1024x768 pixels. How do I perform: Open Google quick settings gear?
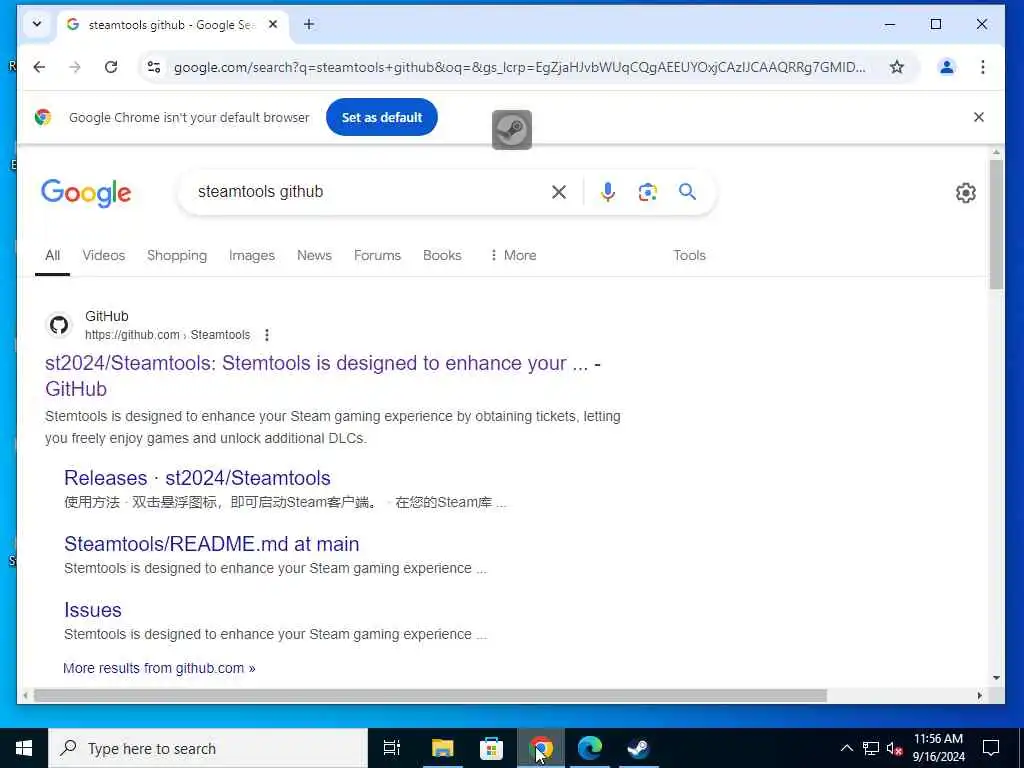(965, 193)
